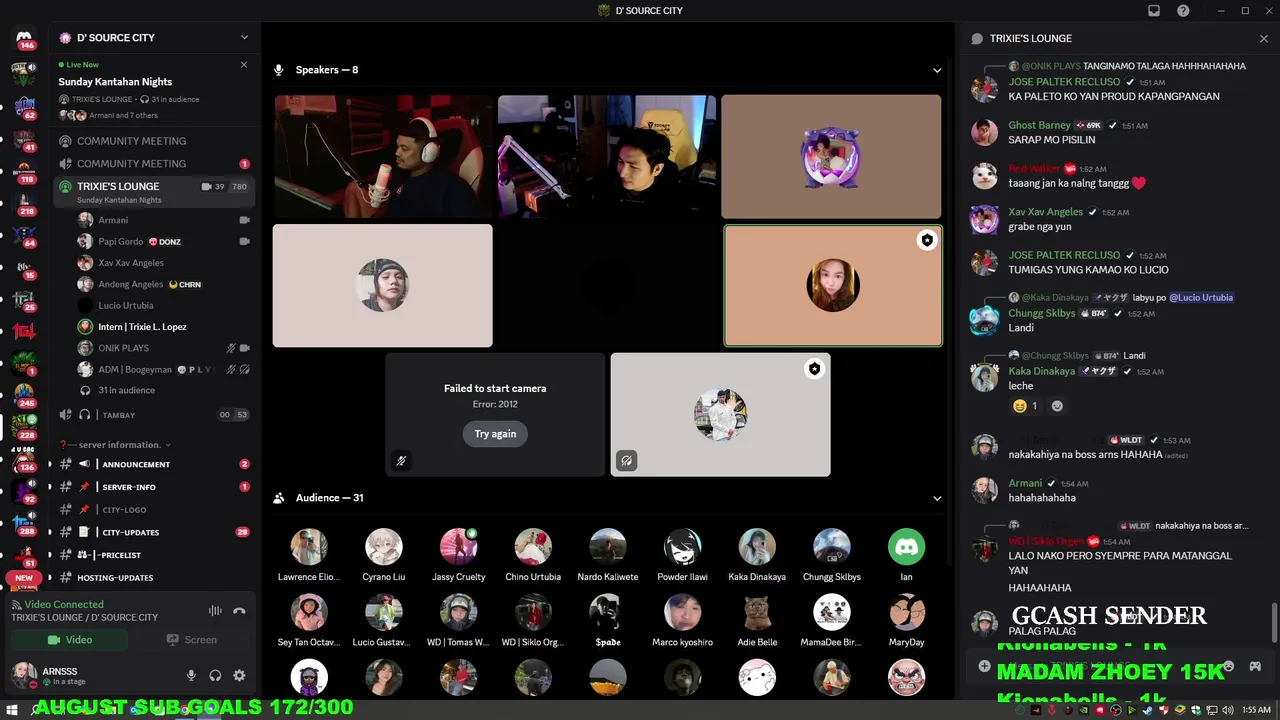
Task: Click @Lucio Urtubia mention in chat
Action: [x=1201, y=297]
